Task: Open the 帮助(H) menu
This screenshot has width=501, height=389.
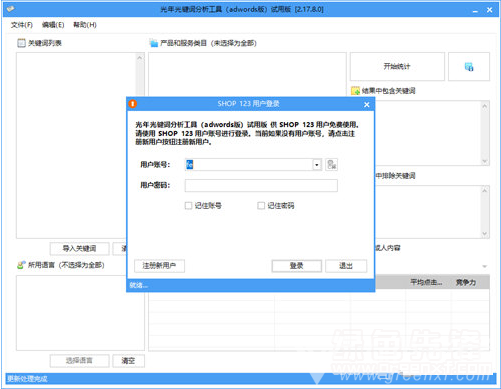Action: tap(85, 25)
